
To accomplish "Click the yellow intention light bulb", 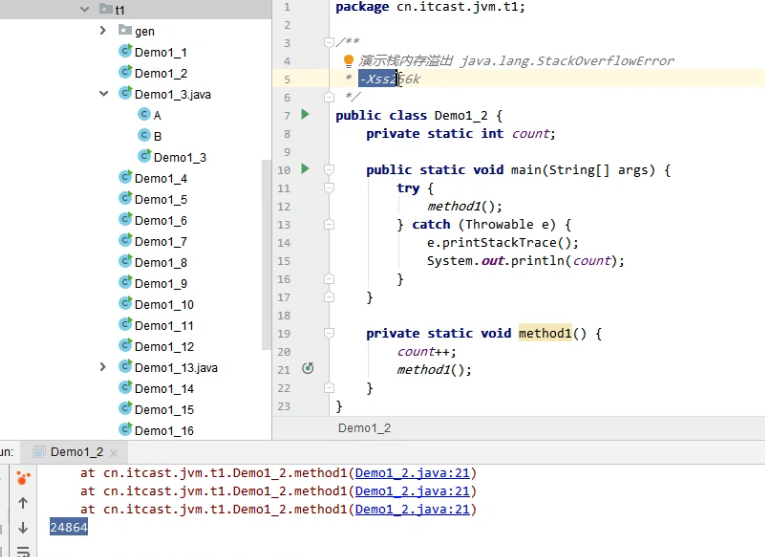I will point(348,60).
